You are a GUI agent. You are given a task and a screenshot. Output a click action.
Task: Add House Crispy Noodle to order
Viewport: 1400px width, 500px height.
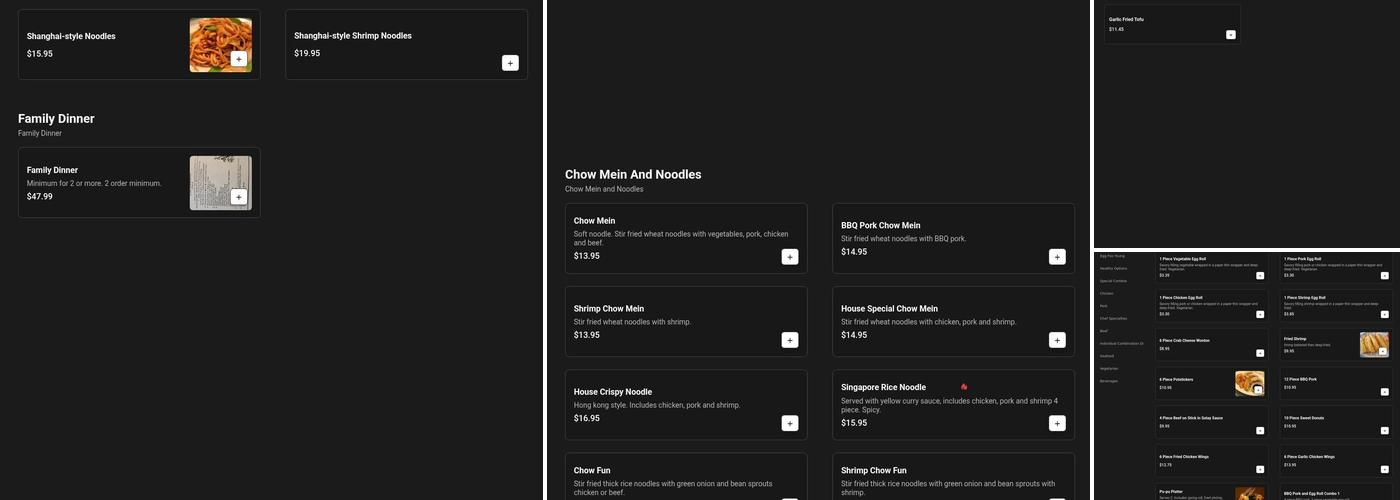(x=790, y=423)
